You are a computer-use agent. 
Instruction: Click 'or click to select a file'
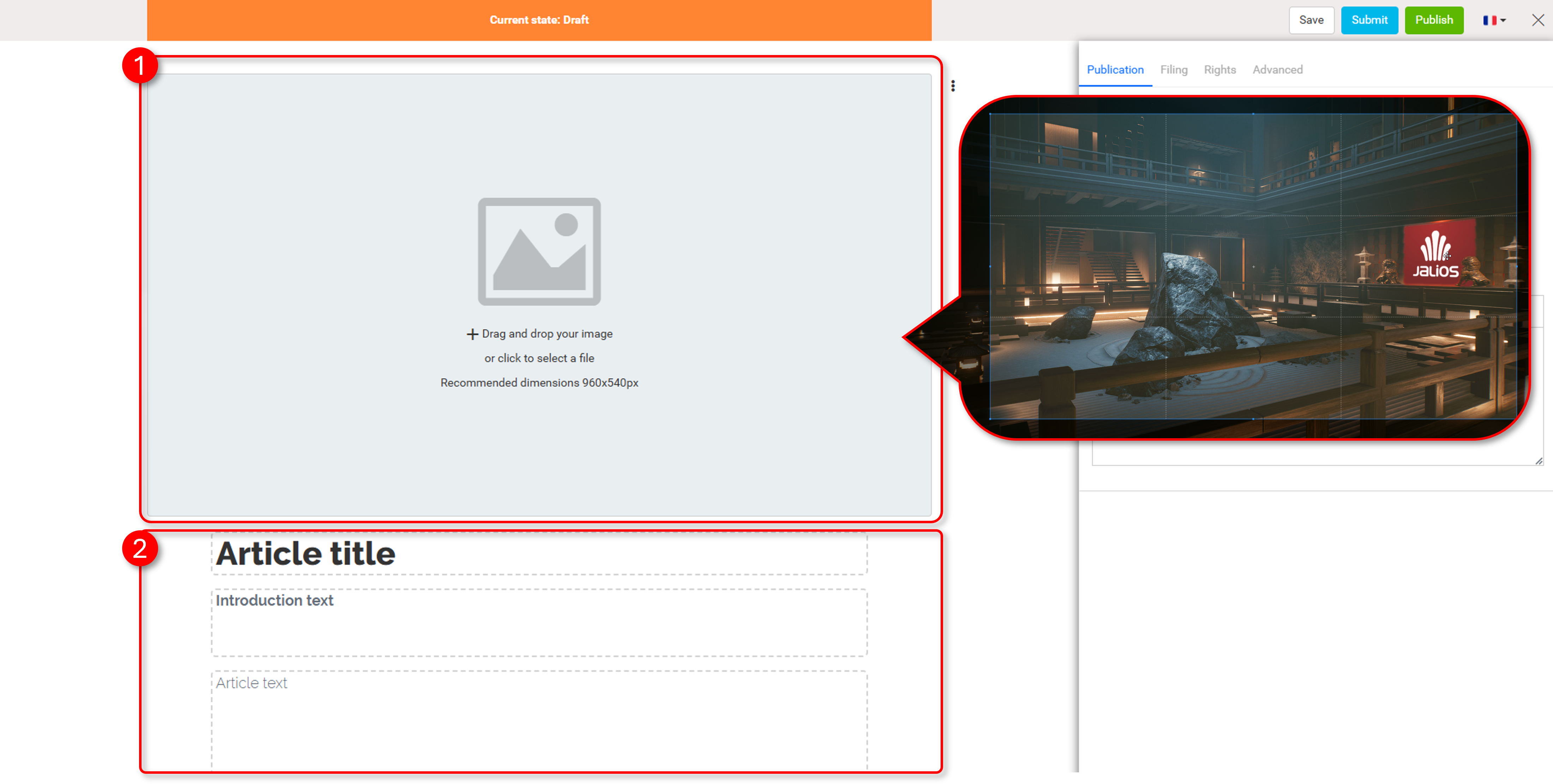[x=539, y=358]
